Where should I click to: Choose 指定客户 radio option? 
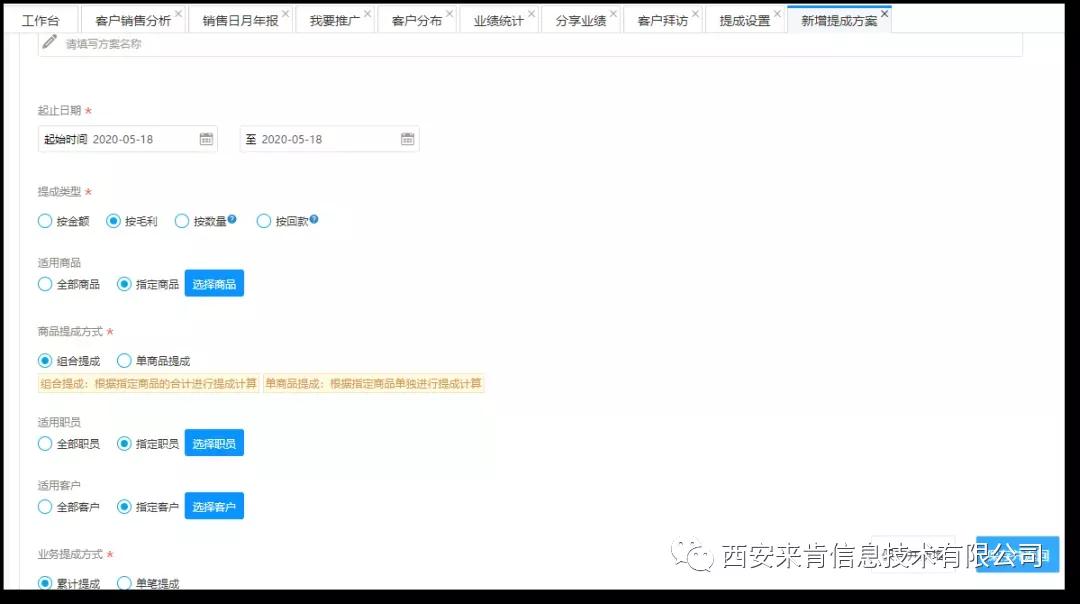[124, 507]
